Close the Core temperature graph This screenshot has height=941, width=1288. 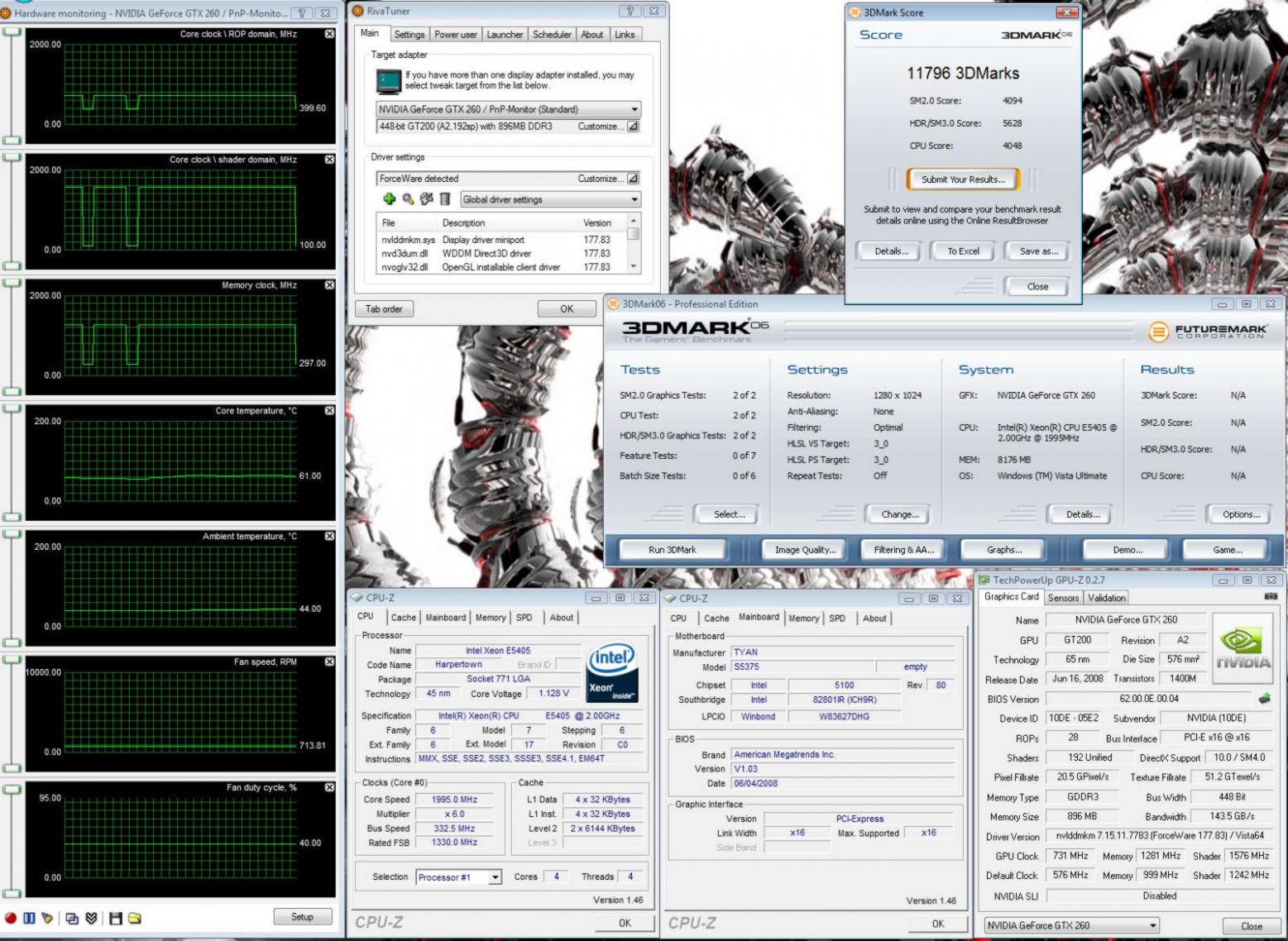[329, 411]
